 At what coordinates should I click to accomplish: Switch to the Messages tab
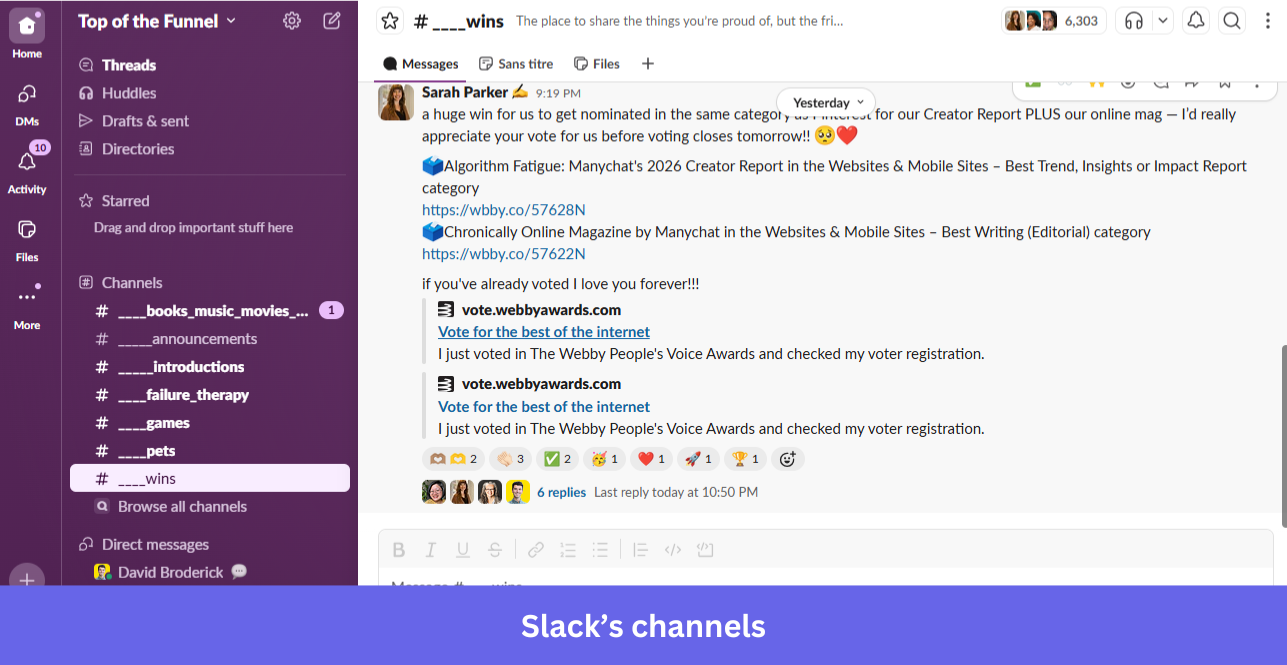click(x=421, y=63)
